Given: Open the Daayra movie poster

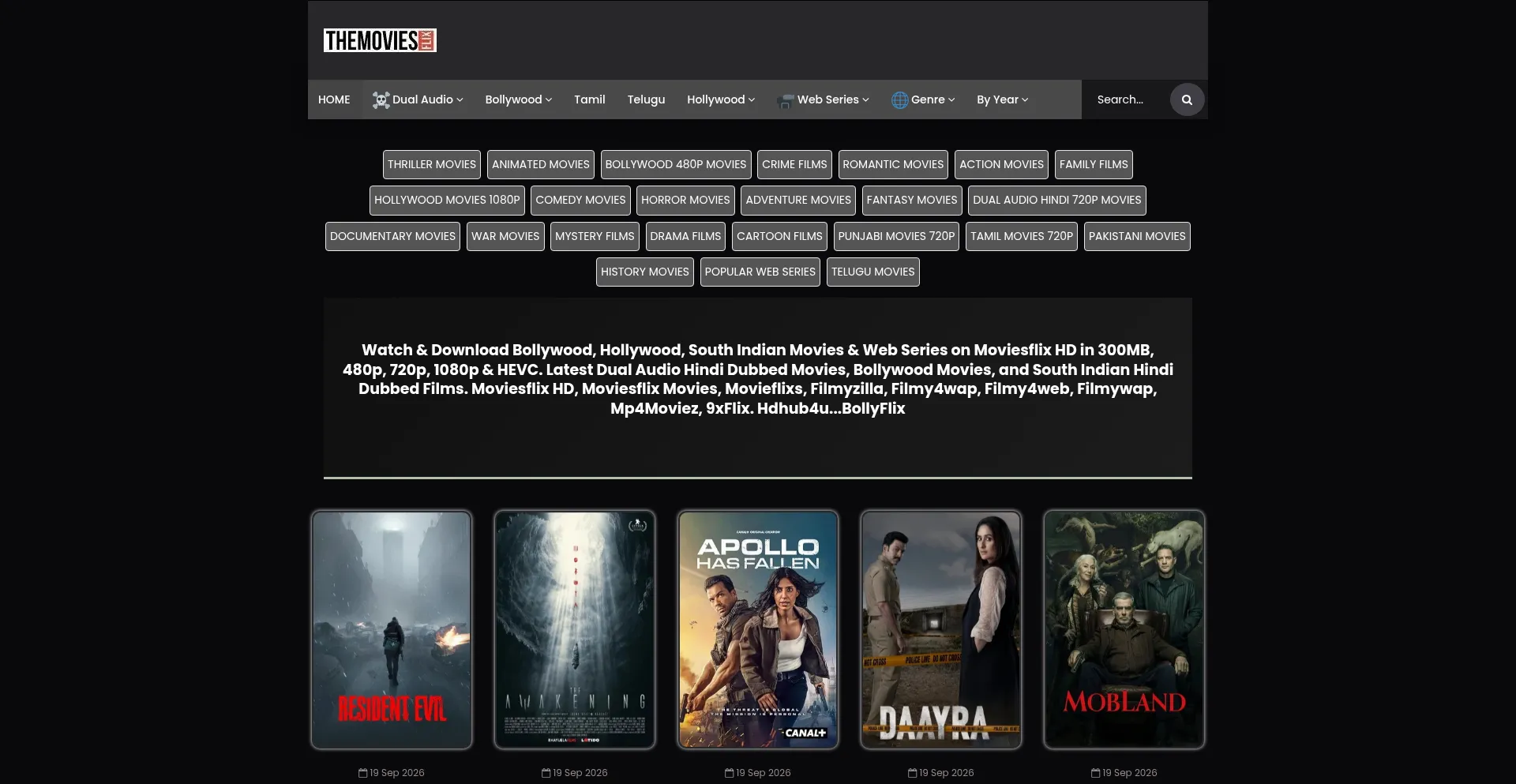Looking at the screenshot, I should [x=941, y=629].
